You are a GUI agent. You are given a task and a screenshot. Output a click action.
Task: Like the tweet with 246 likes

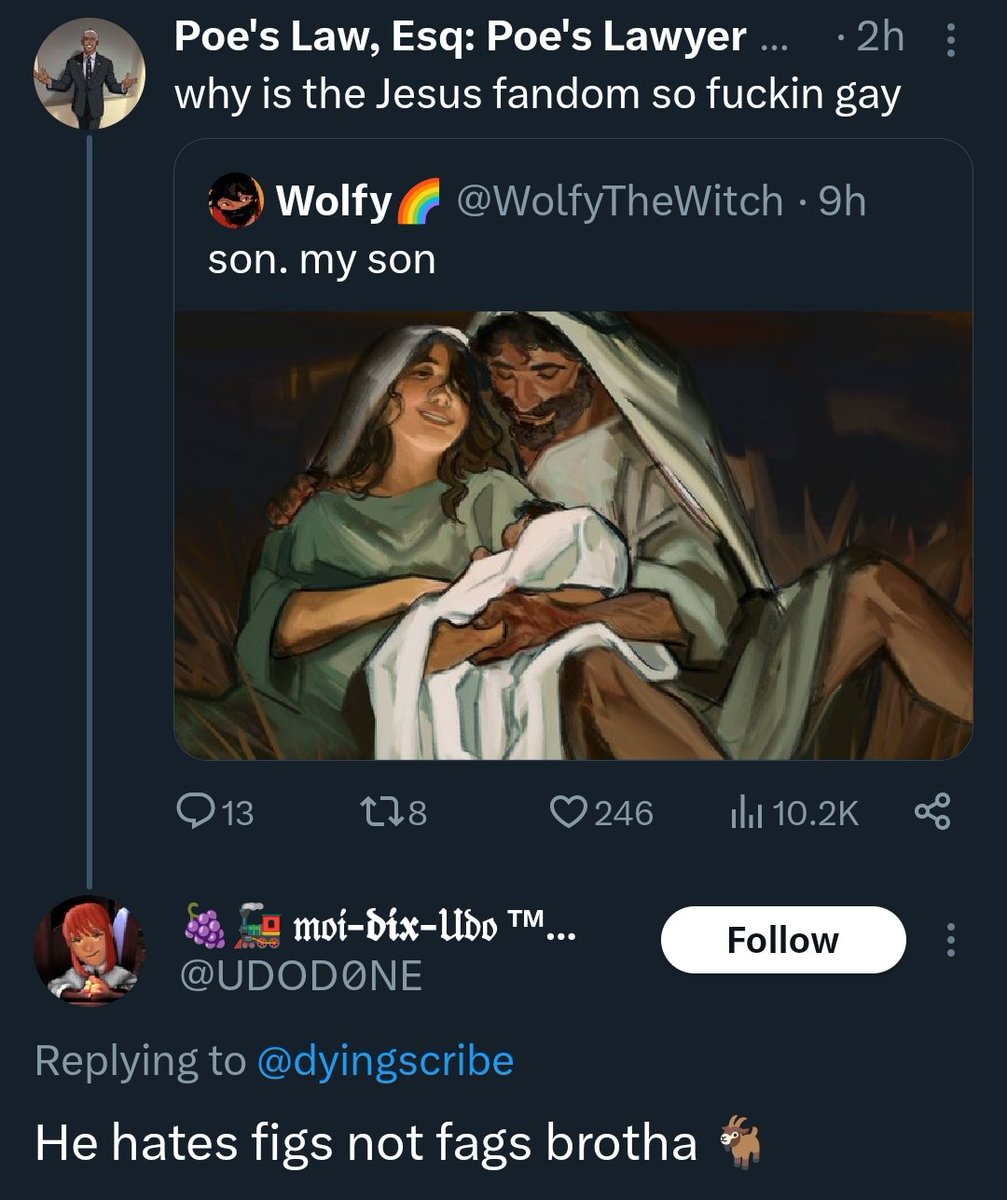click(x=570, y=812)
